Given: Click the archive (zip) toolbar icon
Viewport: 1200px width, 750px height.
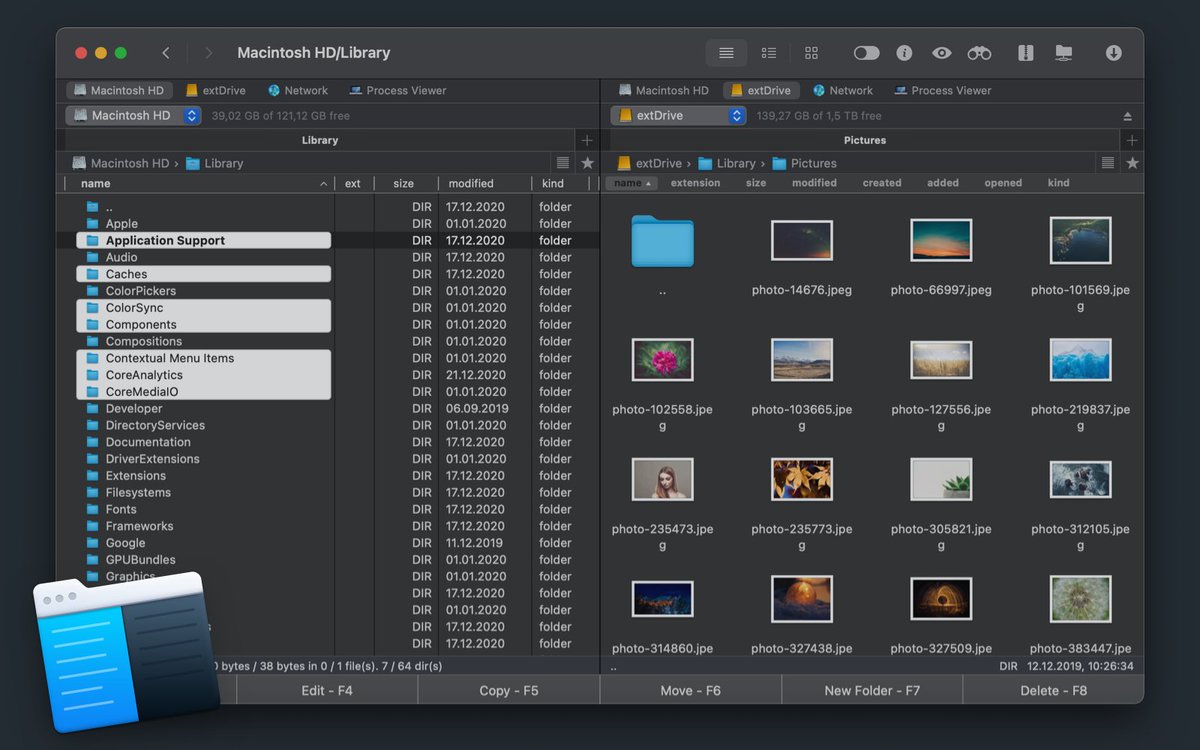Looking at the screenshot, I should (x=1025, y=52).
